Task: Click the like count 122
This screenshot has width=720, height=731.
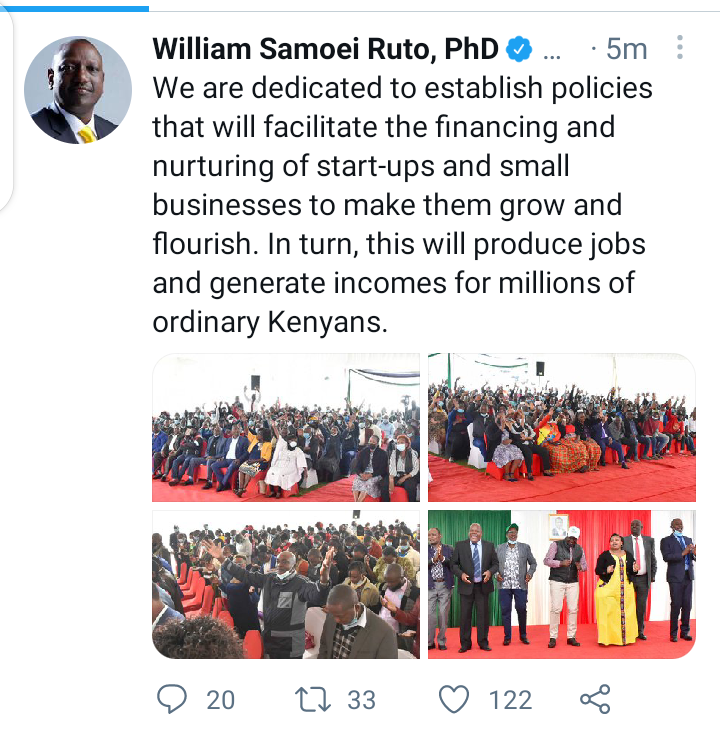Action: coord(510,700)
